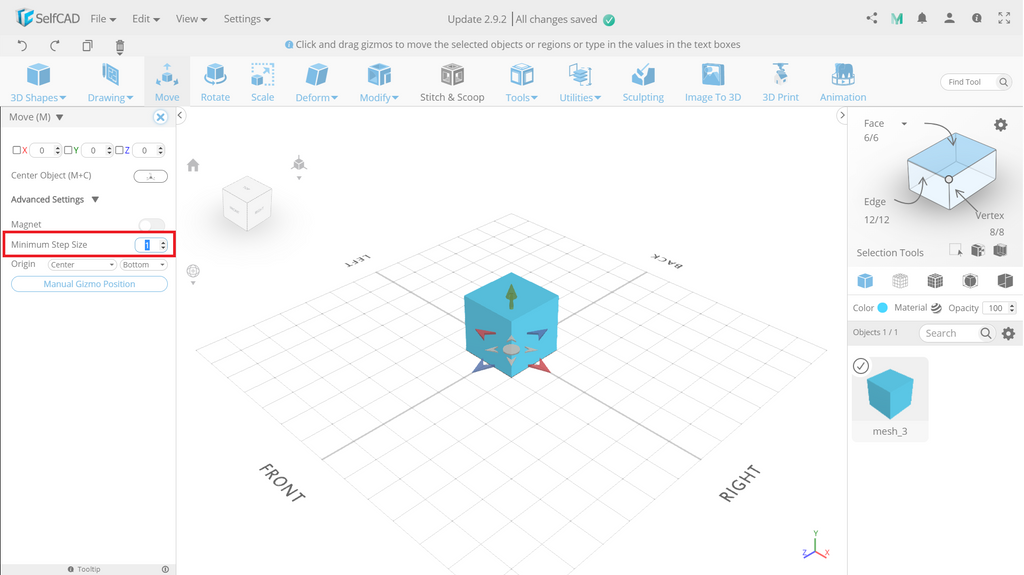
Task: Open the Animation tool
Action: tap(843, 82)
